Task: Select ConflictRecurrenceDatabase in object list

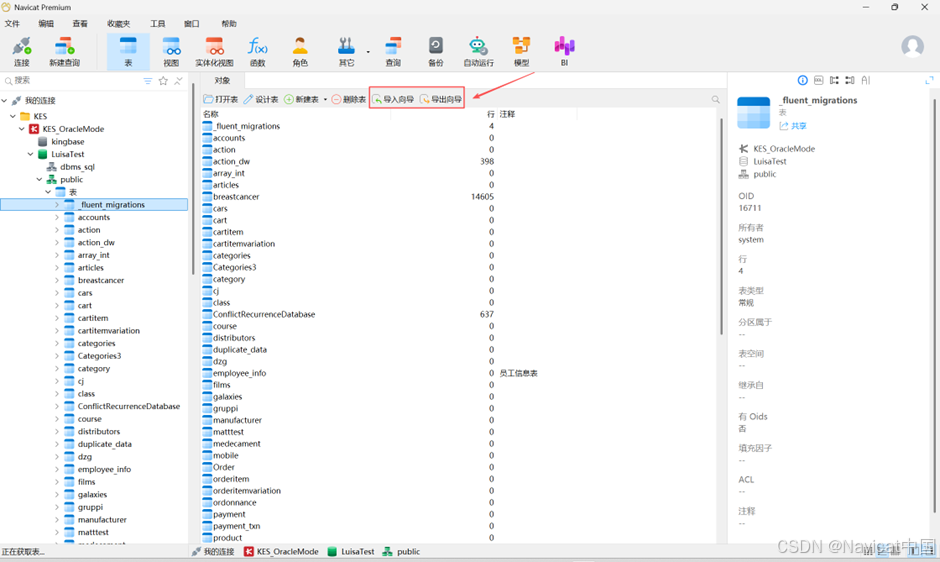Action: point(264,314)
